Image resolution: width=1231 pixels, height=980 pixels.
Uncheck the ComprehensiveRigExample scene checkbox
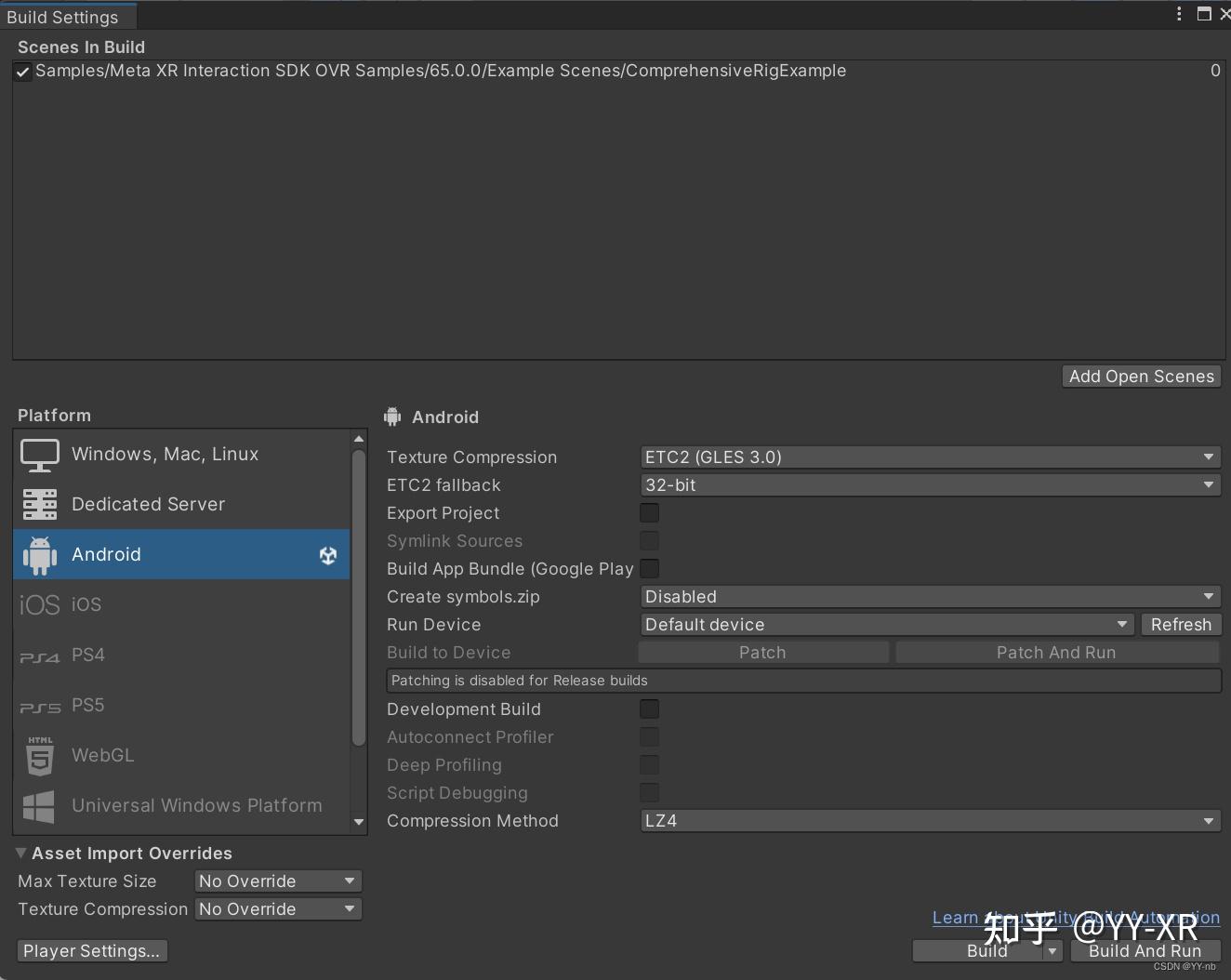pos(22,71)
